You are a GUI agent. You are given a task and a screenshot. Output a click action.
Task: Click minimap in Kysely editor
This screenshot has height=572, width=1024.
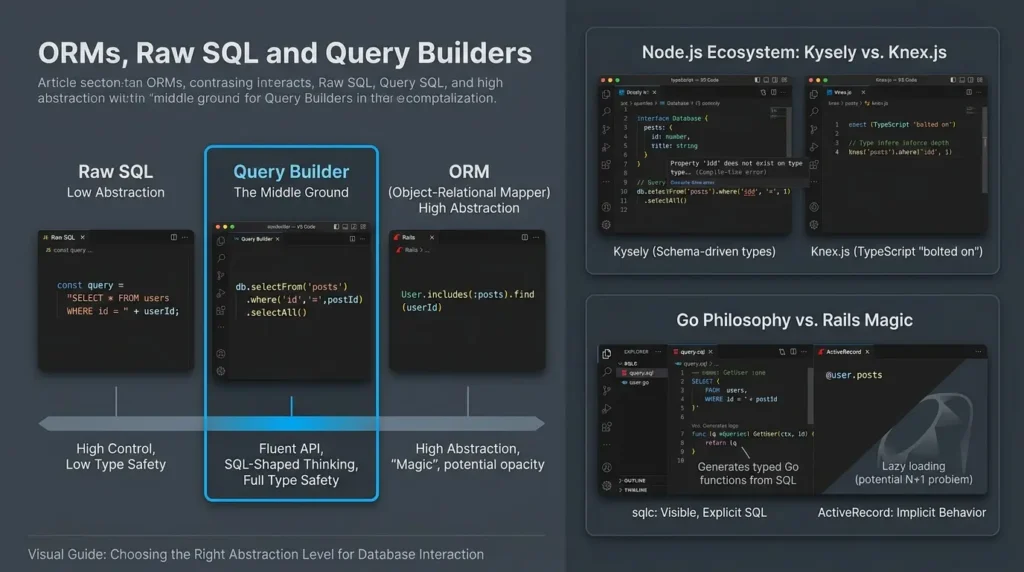(777, 112)
